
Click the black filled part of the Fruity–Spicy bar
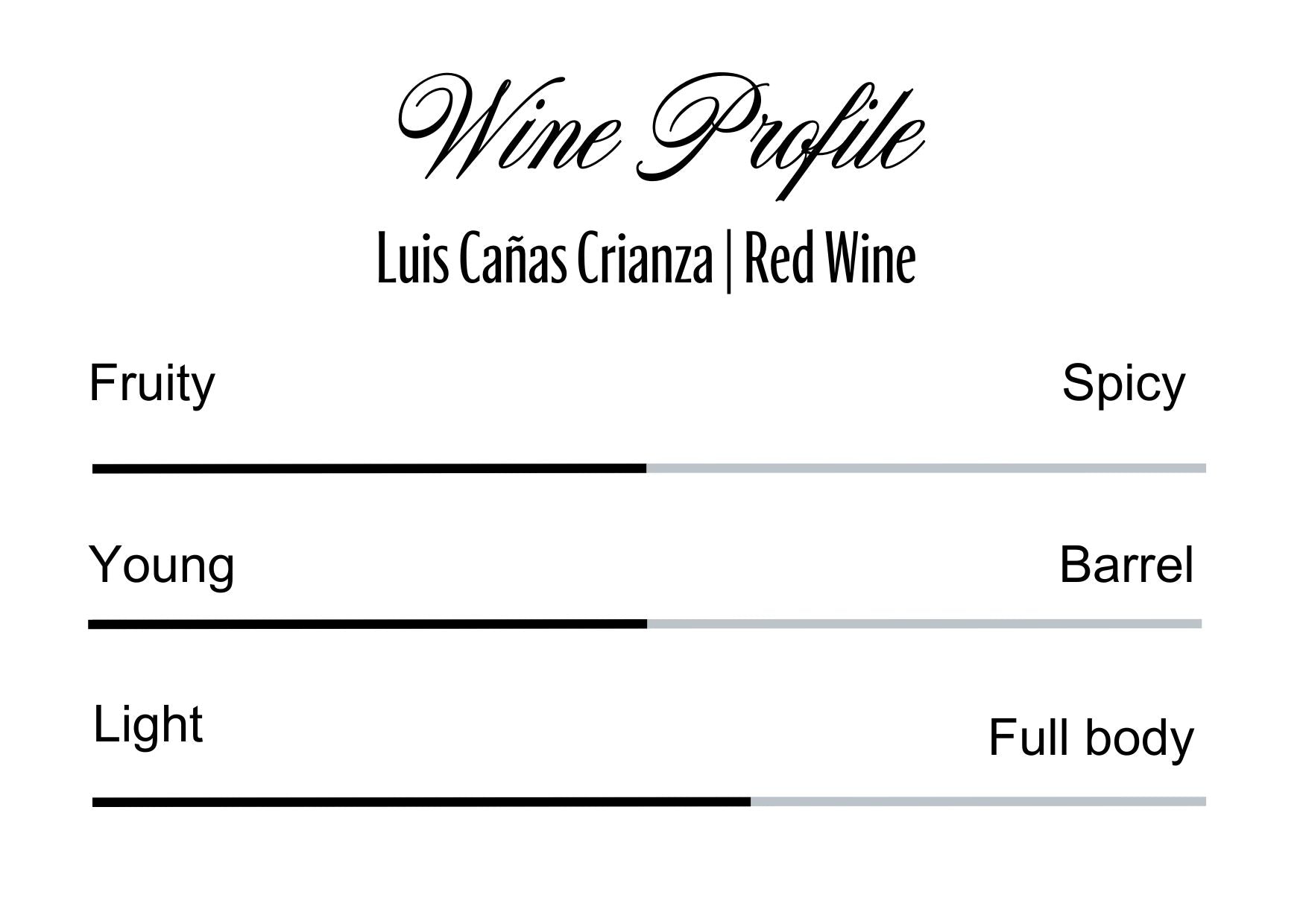coord(369,469)
